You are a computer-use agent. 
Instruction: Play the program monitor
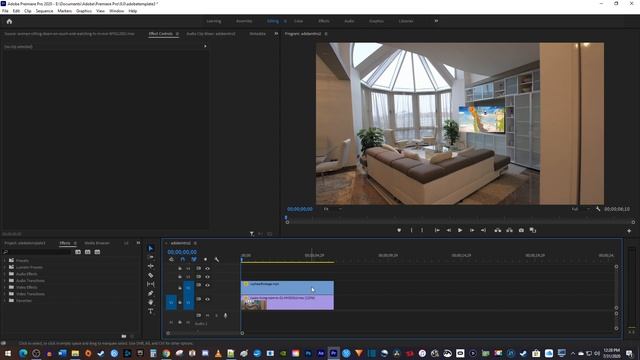point(460,230)
